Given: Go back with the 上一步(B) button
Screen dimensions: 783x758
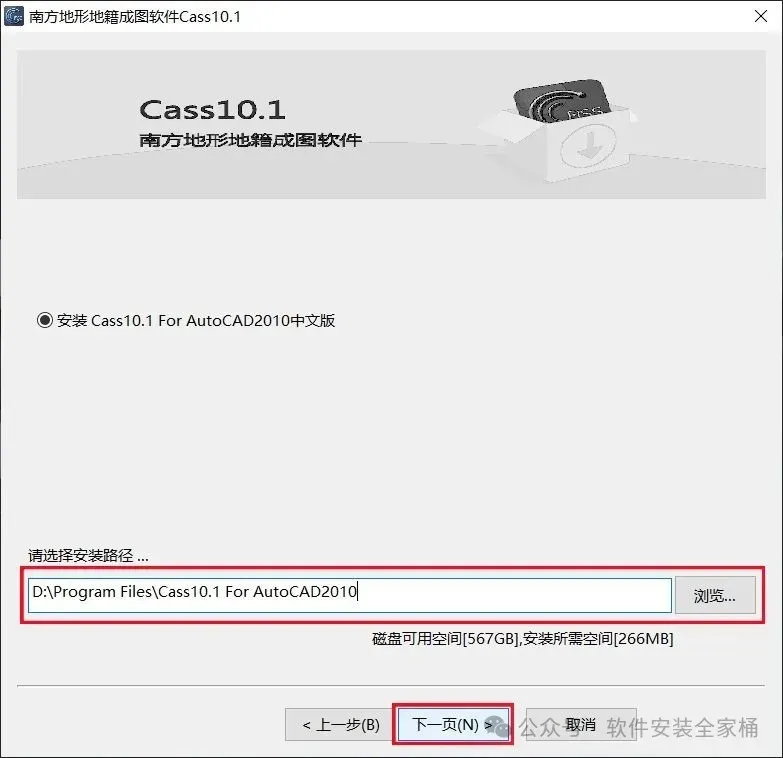Looking at the screenshot, I should 339,724.
